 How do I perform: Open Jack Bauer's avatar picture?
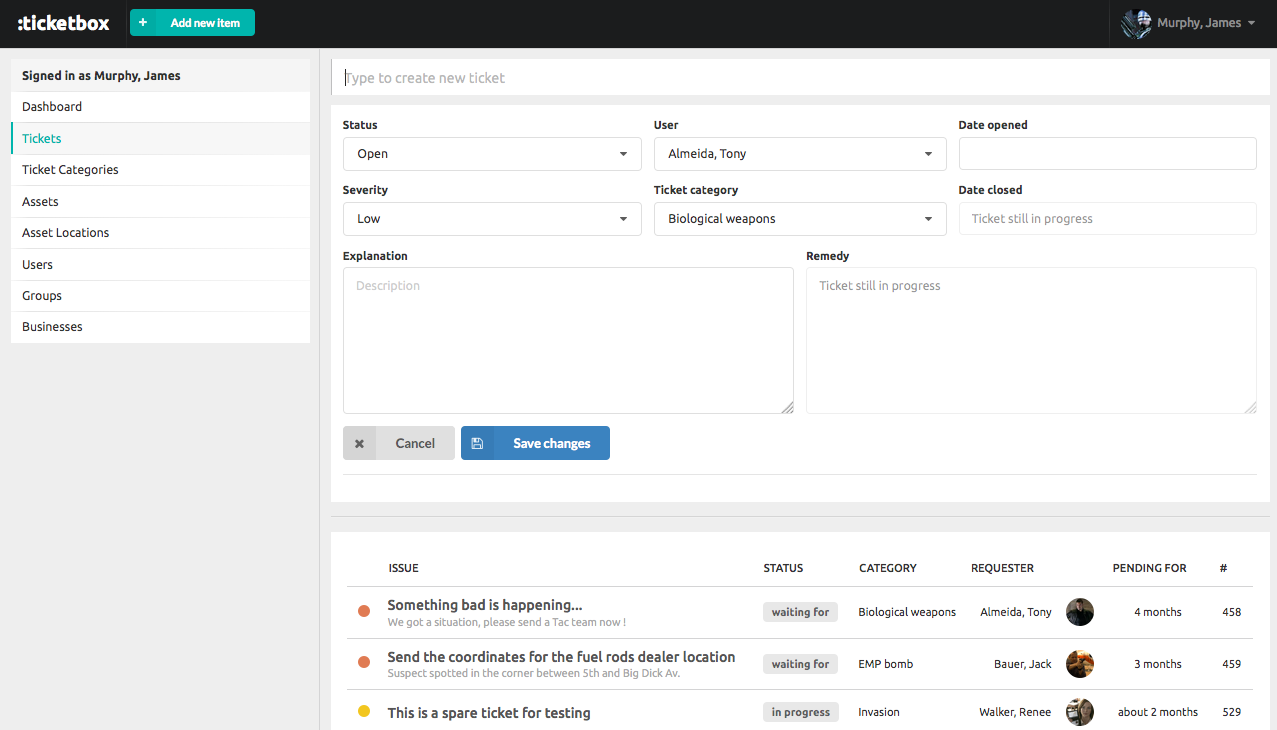1080,664
